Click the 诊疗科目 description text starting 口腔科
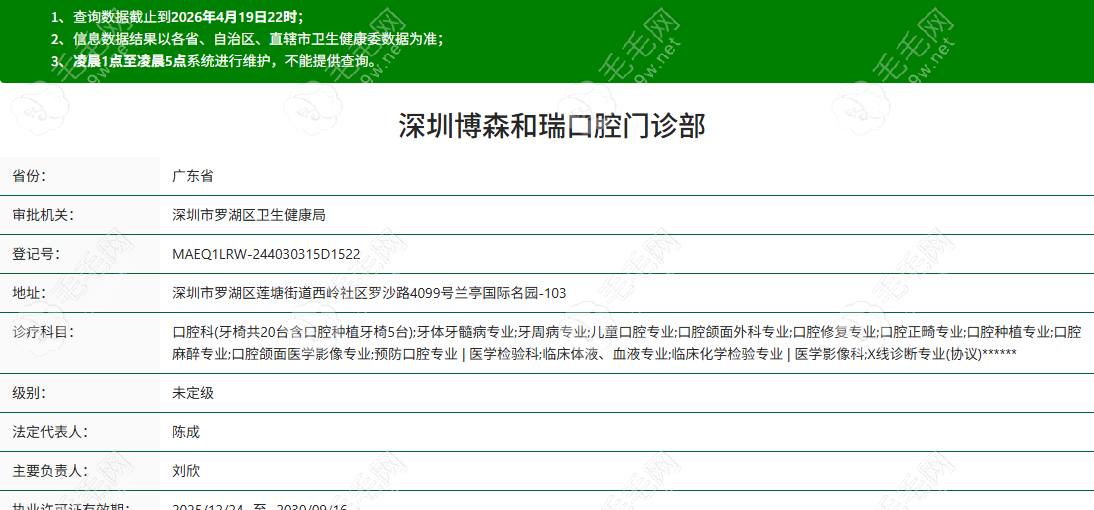This screenshot has width=1094, height=510. click(627, 343)
